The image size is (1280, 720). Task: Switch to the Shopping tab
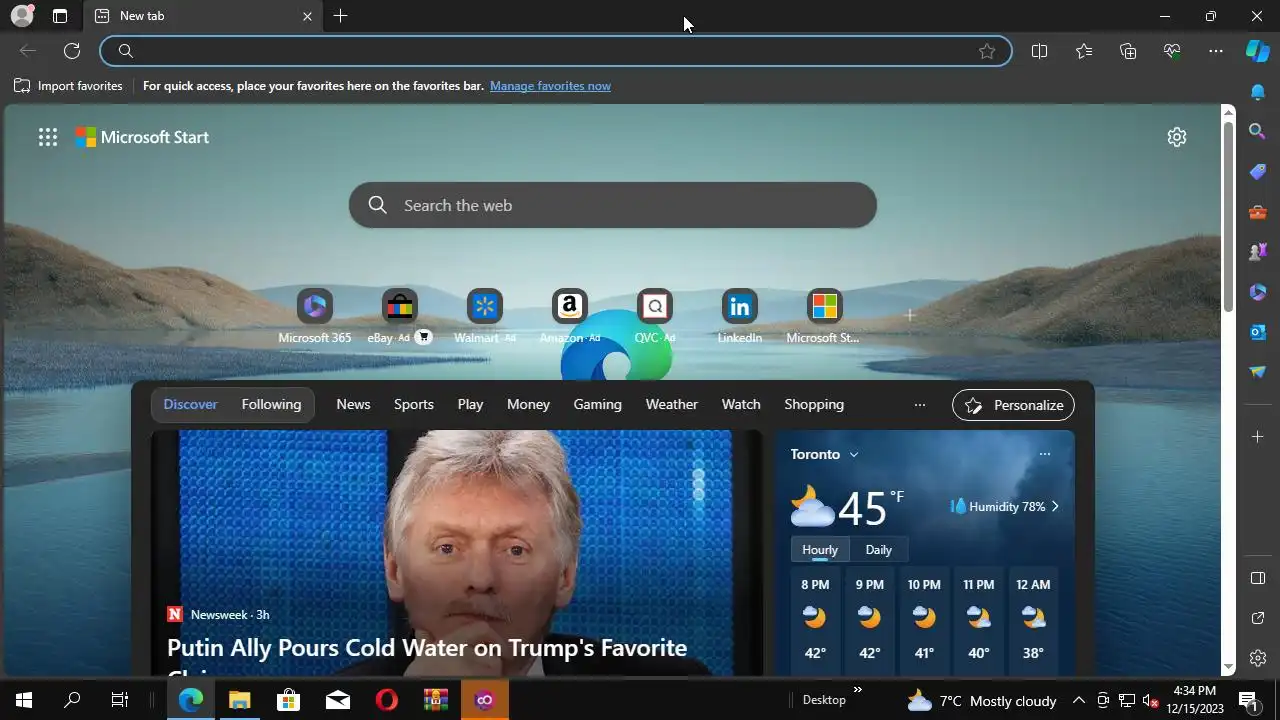pos(814,405)
